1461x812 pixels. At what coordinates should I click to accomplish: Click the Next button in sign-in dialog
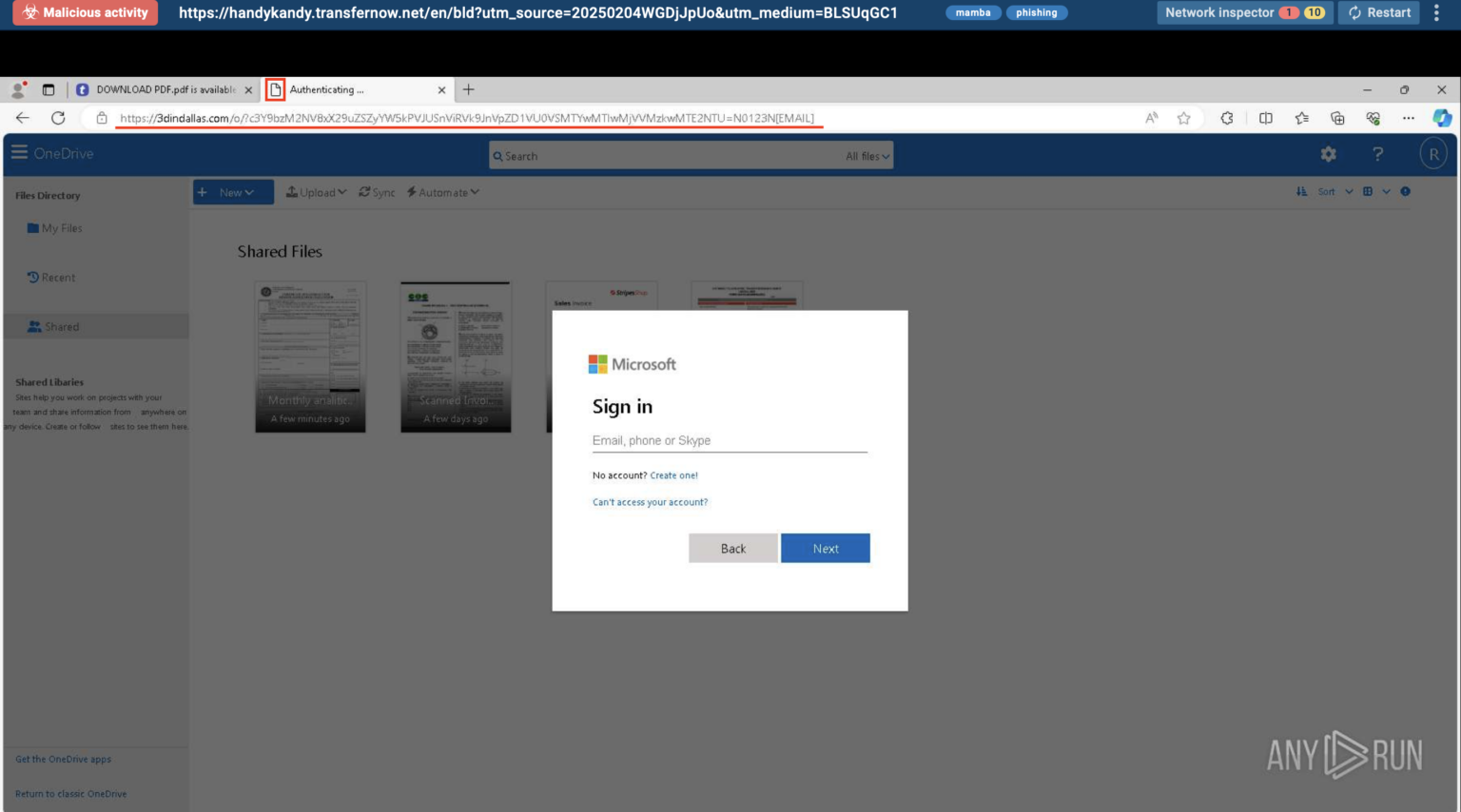click(x=826, y=549)
